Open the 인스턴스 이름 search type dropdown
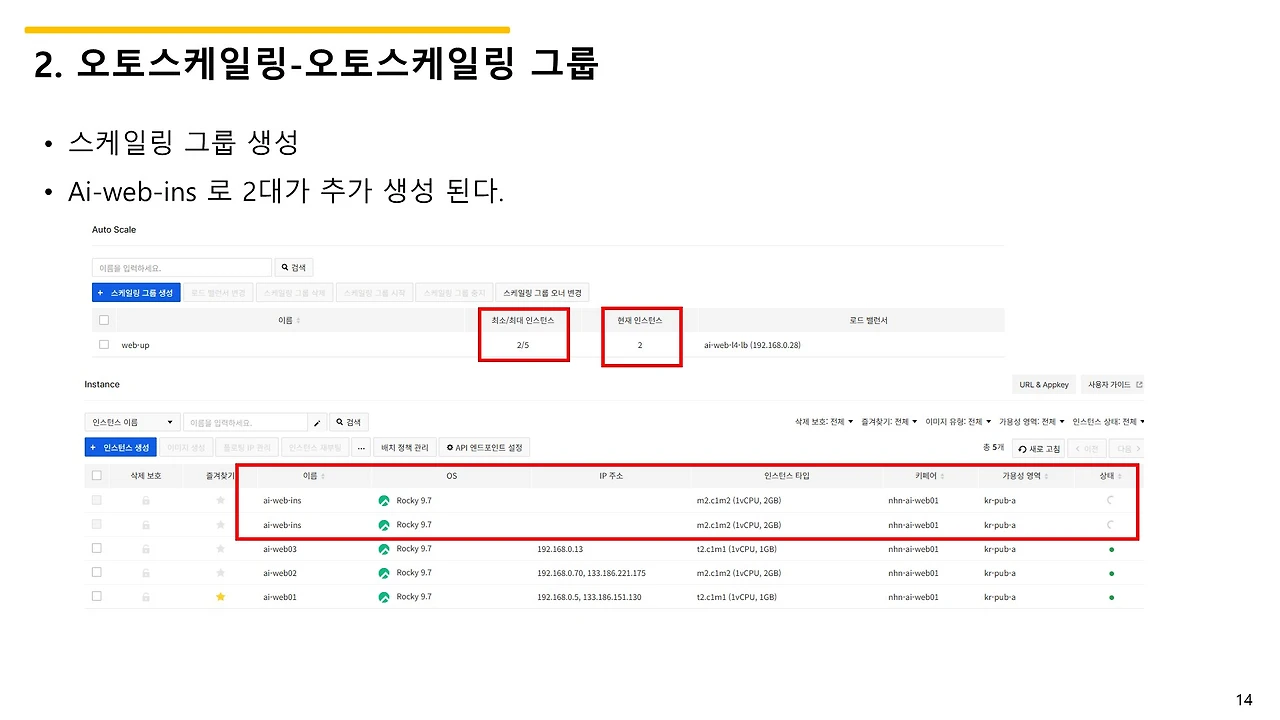 point(133,423)
